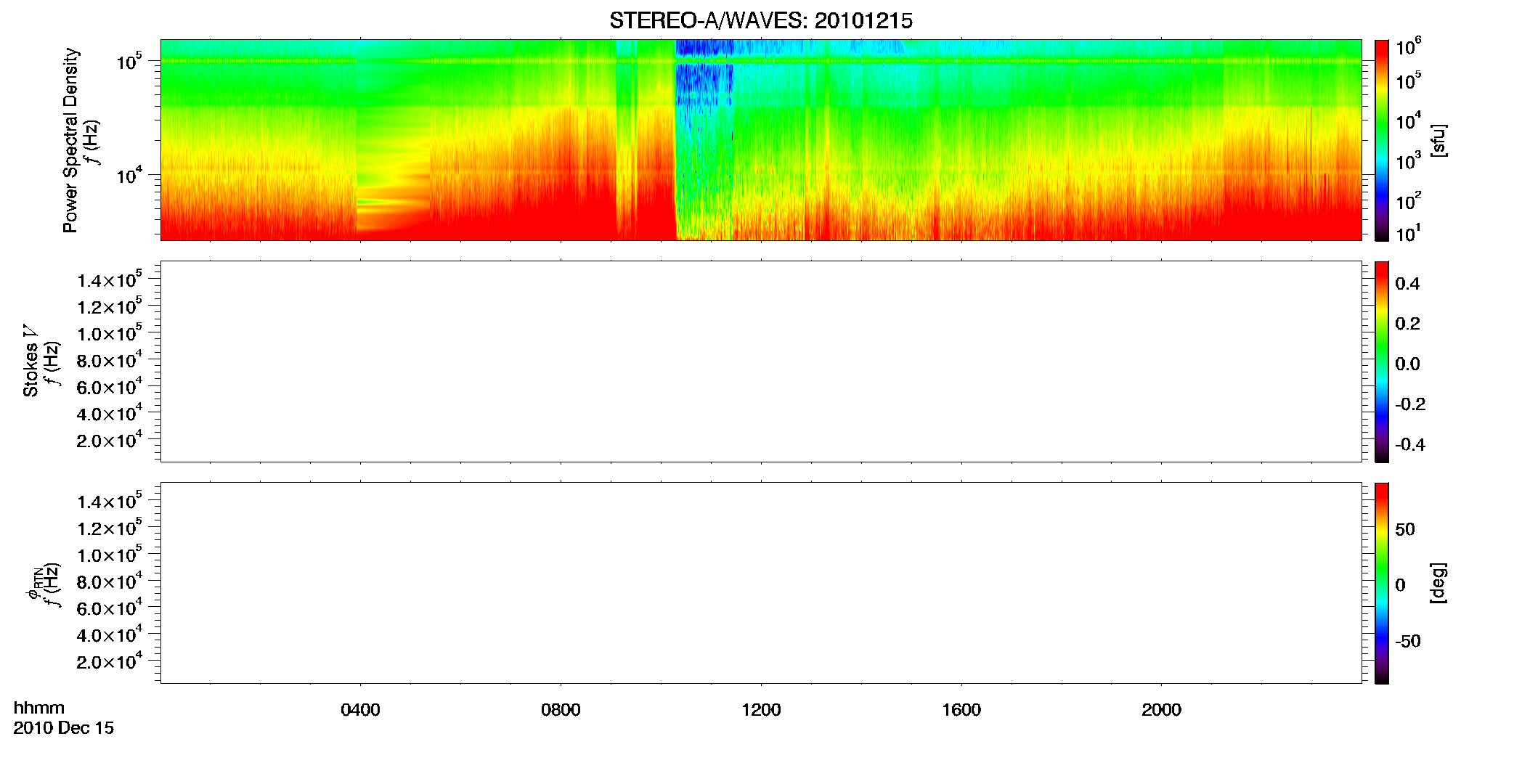The width and height of the screenshot is (1522, 784).
Task: Click the phi RTN angle colorbar
Action: coord(1382,583)
